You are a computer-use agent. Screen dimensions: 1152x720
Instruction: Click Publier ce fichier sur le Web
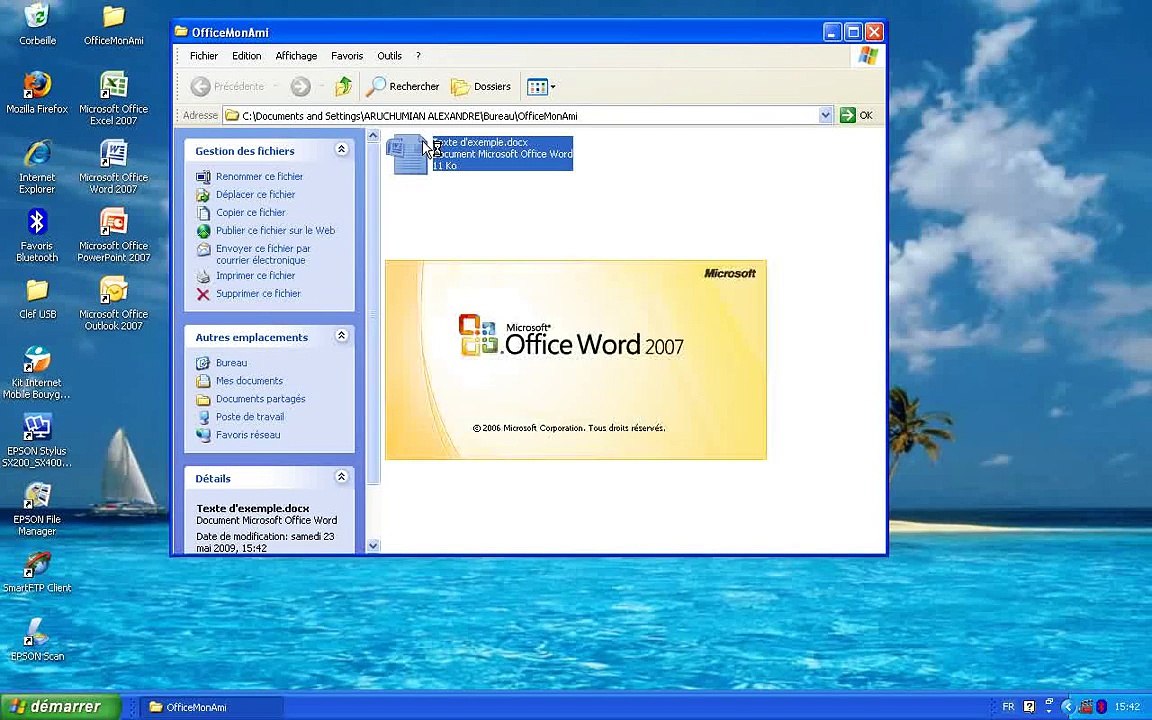tap(275, 231)
